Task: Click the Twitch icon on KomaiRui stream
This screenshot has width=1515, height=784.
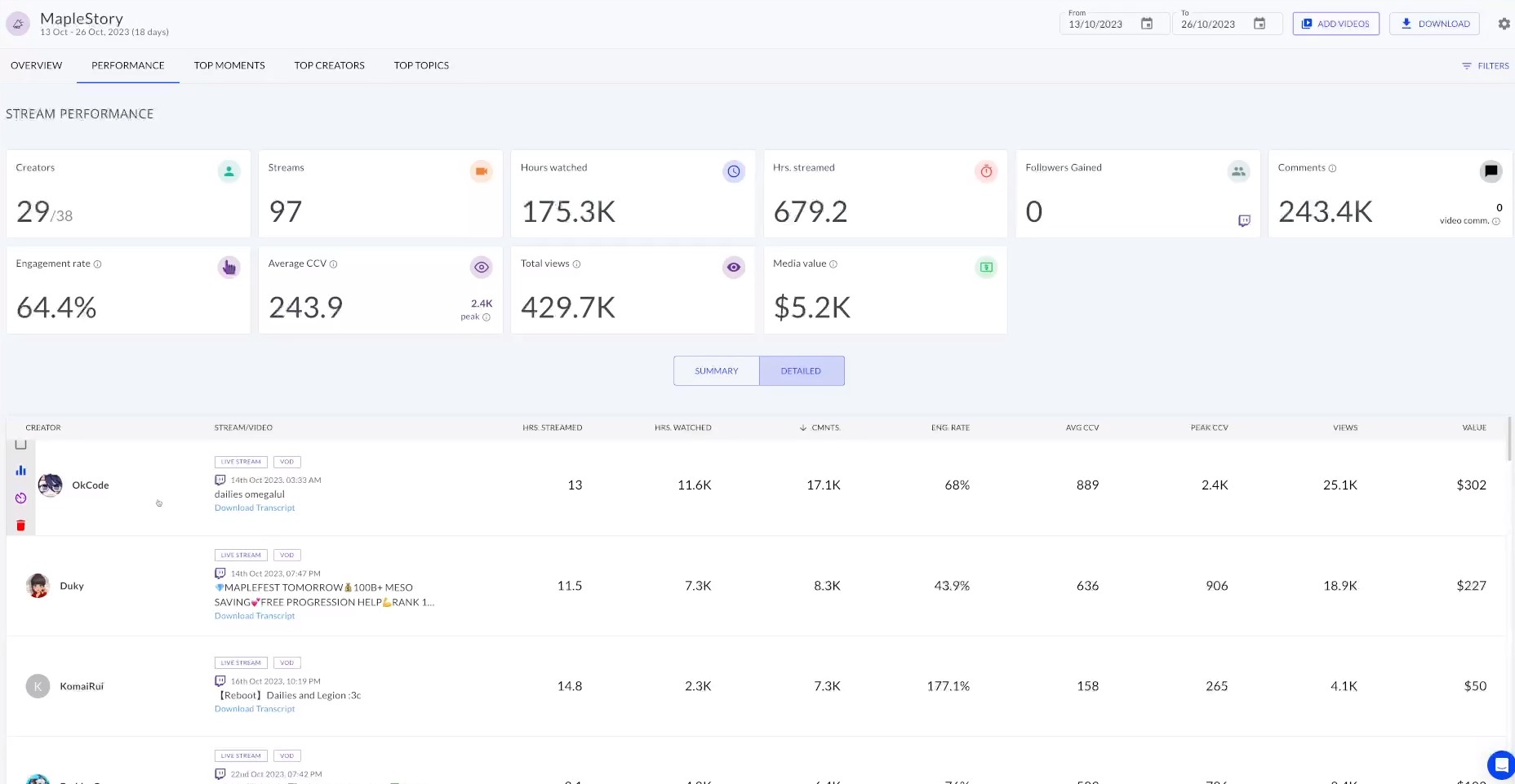Action: [220, 681]
